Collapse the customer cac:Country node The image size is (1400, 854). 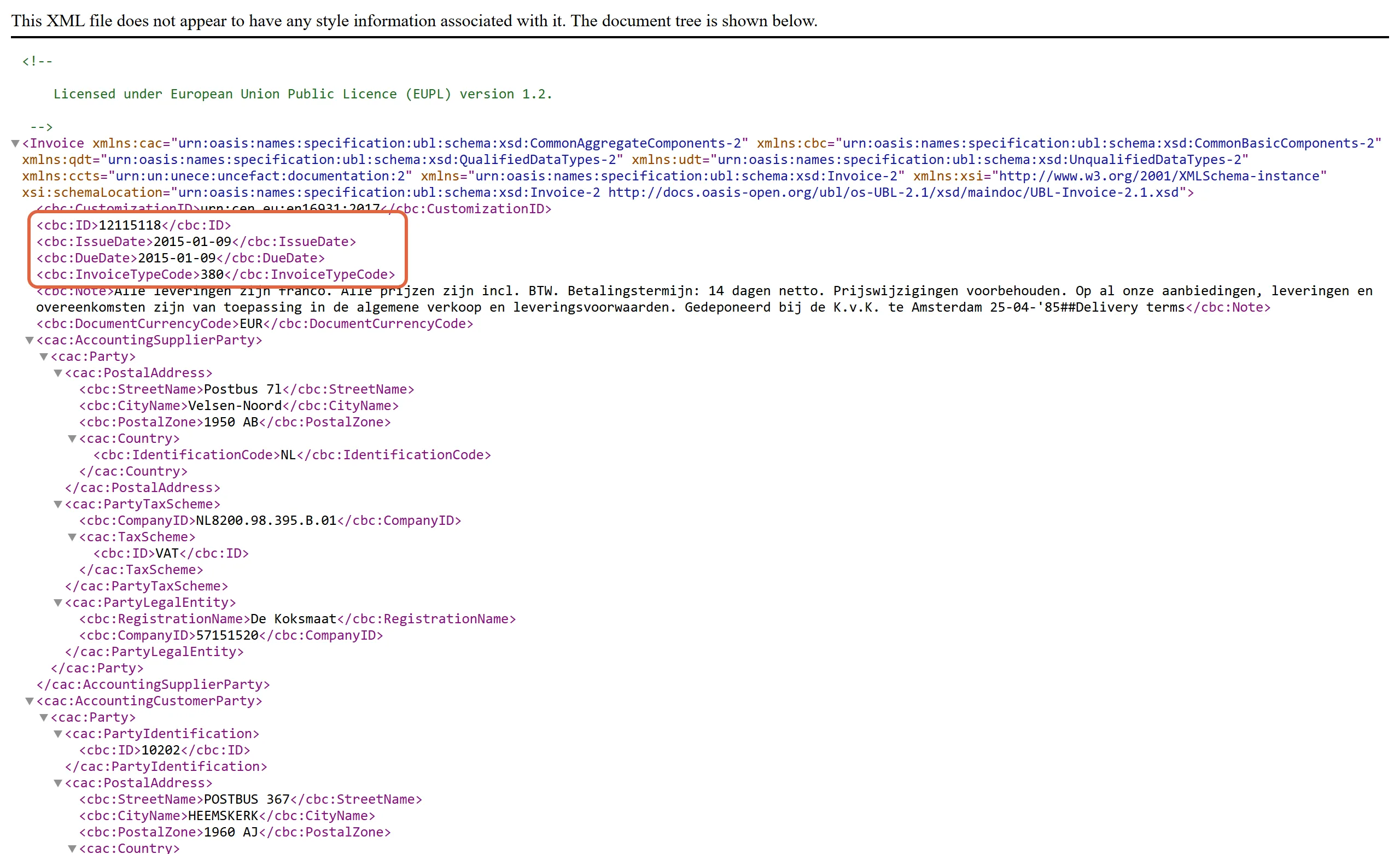point(72,849)
